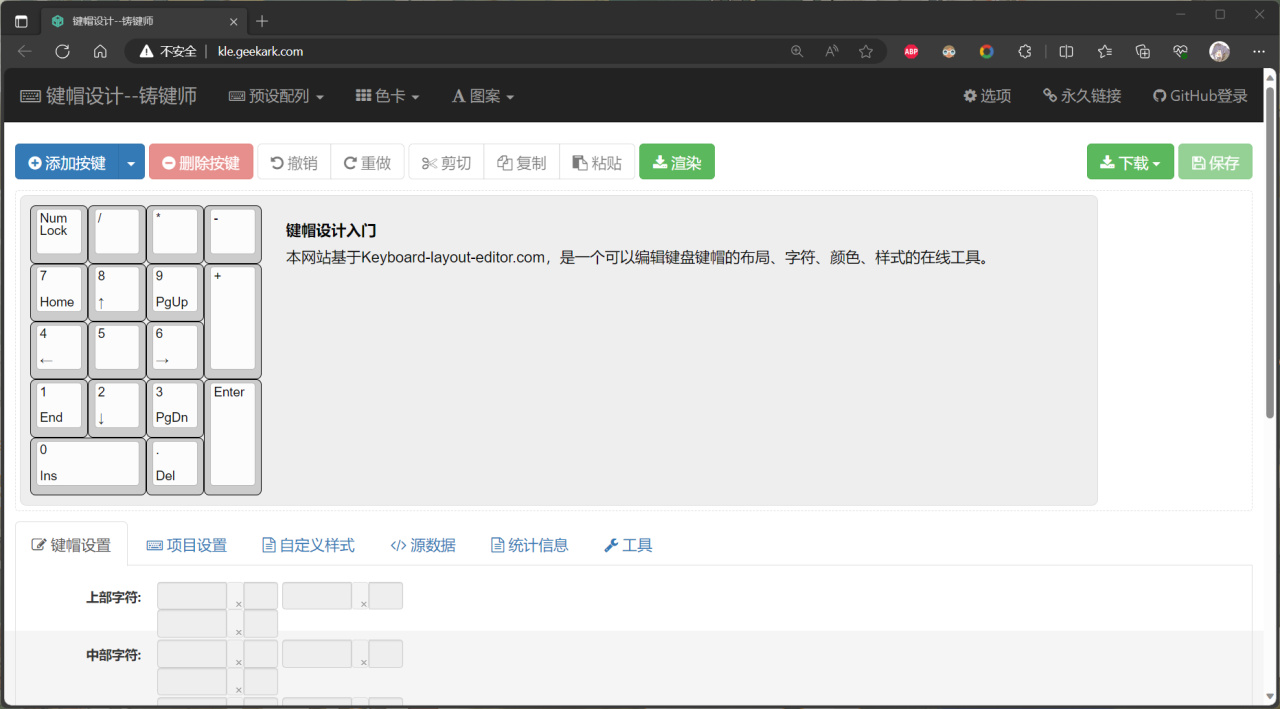Select the minus keycap

(x=233, y=234)
